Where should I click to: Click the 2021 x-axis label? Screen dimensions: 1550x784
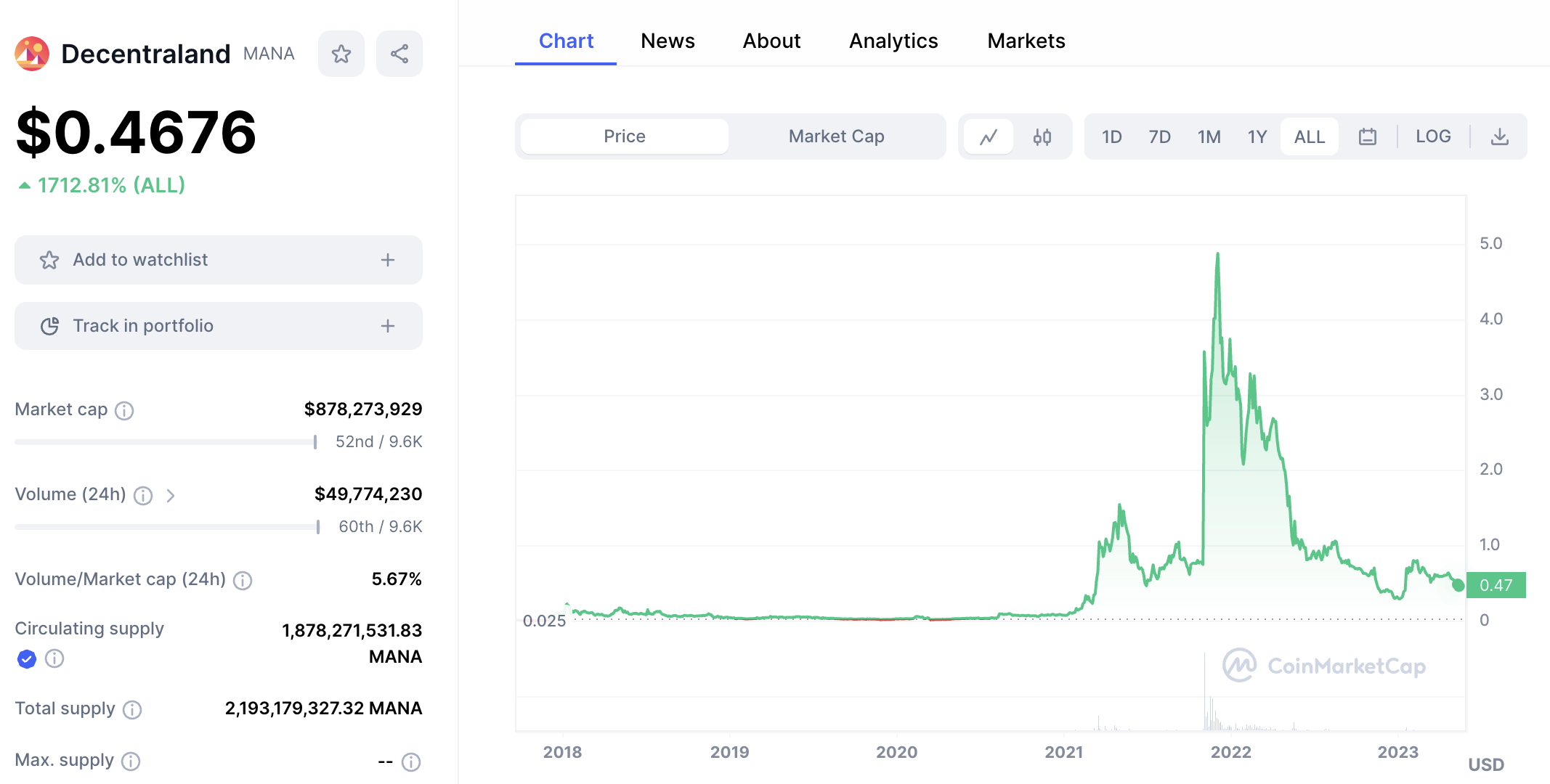tap(1064, 752)
